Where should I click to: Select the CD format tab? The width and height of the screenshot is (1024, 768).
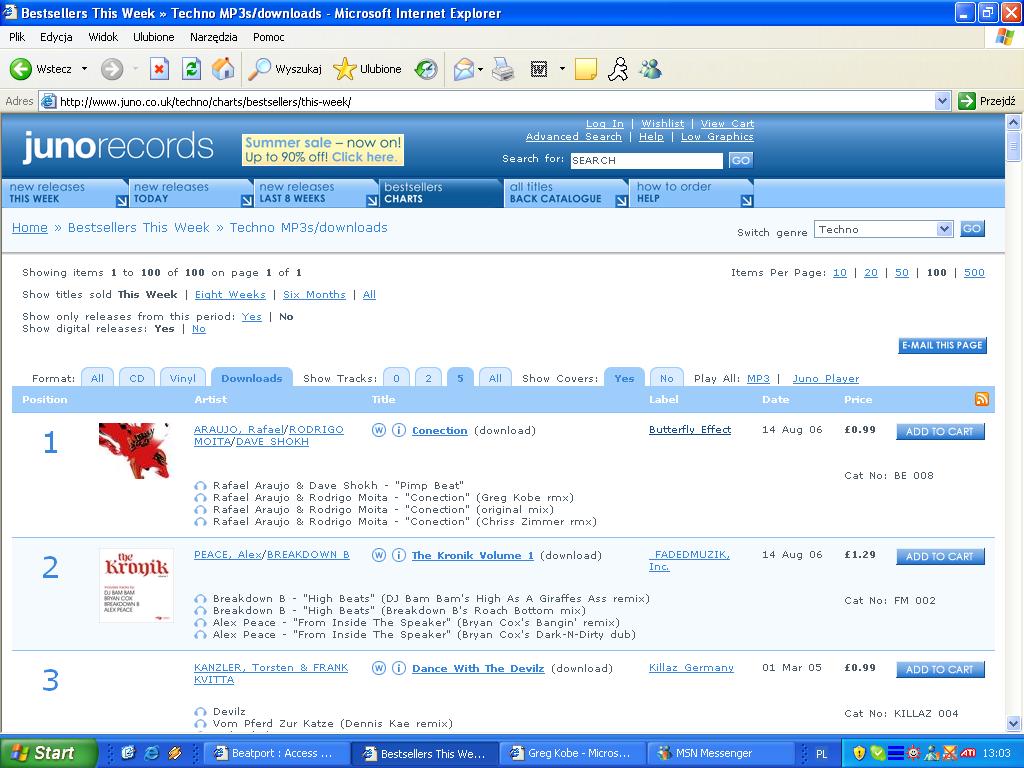tap(136, 378)
